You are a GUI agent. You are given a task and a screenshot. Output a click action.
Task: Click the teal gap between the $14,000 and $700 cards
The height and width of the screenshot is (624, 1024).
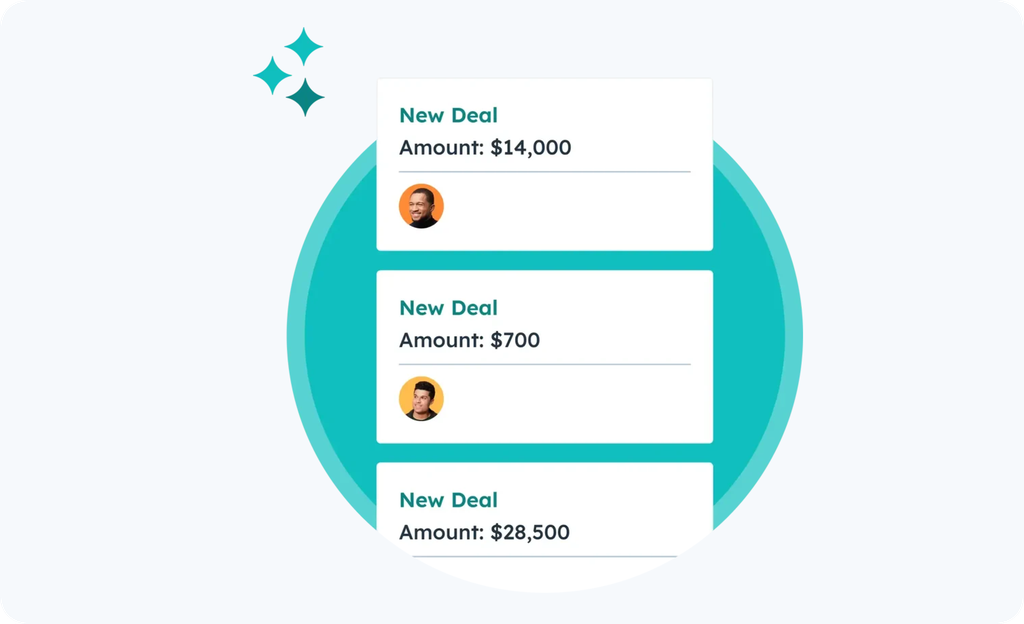[x=544, y=260]
